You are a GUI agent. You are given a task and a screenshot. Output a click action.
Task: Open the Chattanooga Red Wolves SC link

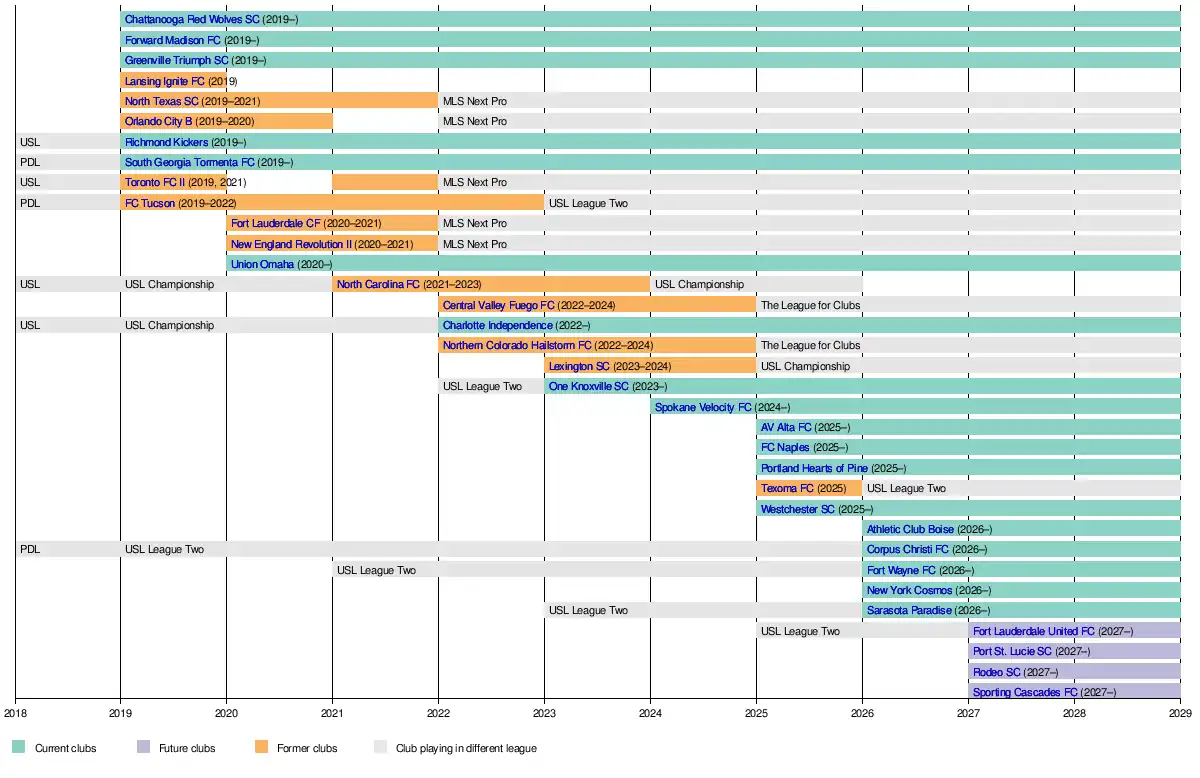[x=192, y=19]
